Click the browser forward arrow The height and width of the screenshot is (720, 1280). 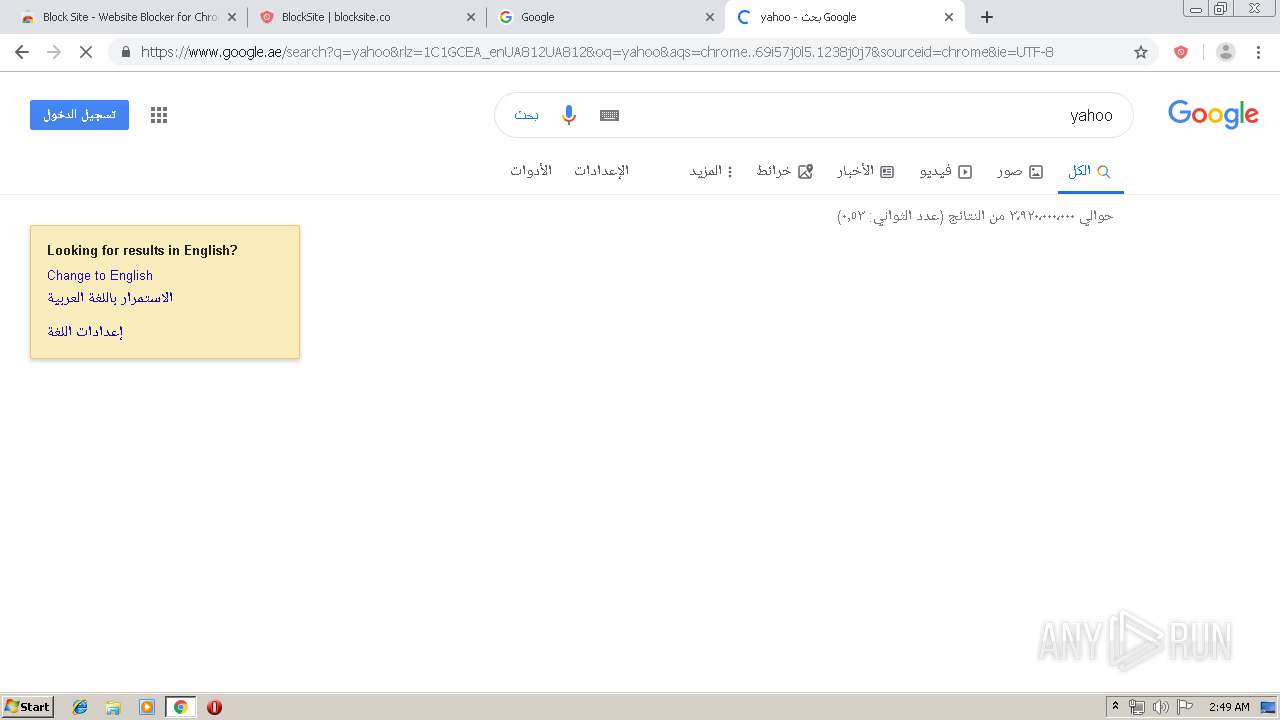tap(54, 52)
